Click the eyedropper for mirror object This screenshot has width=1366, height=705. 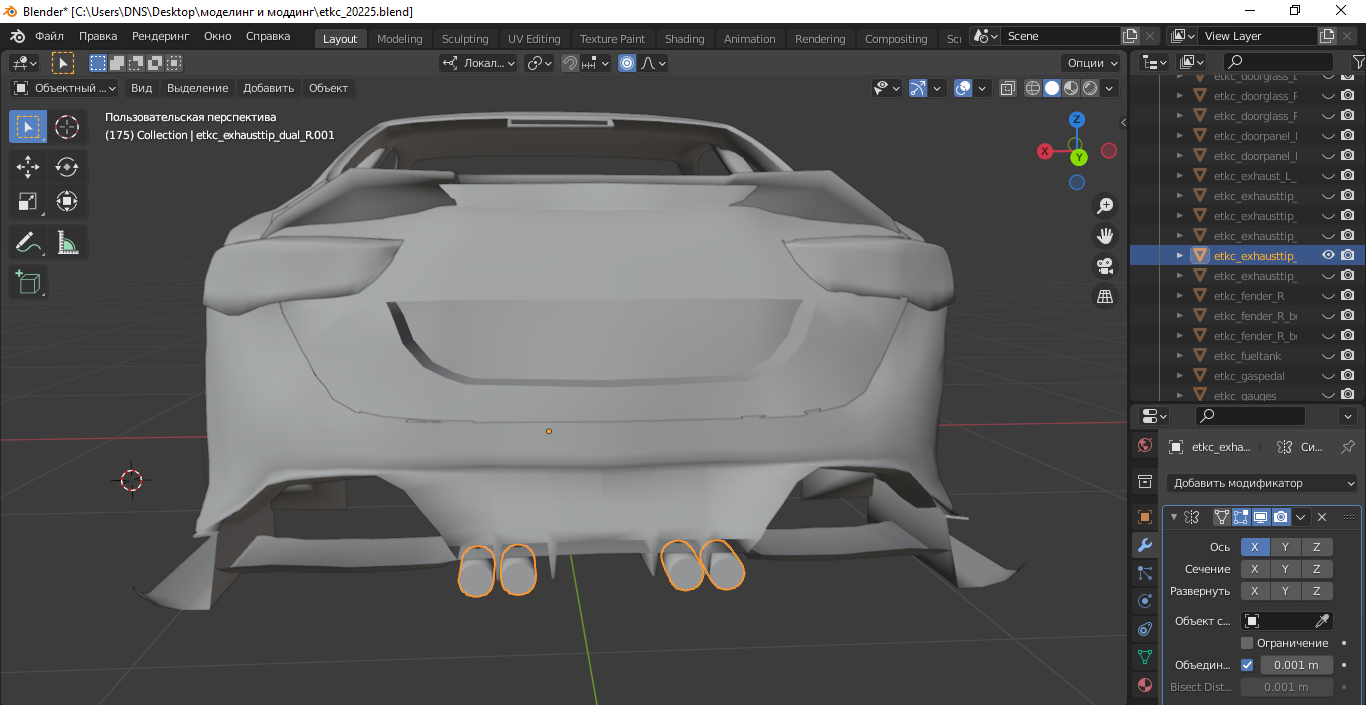tap(1322, 621)
